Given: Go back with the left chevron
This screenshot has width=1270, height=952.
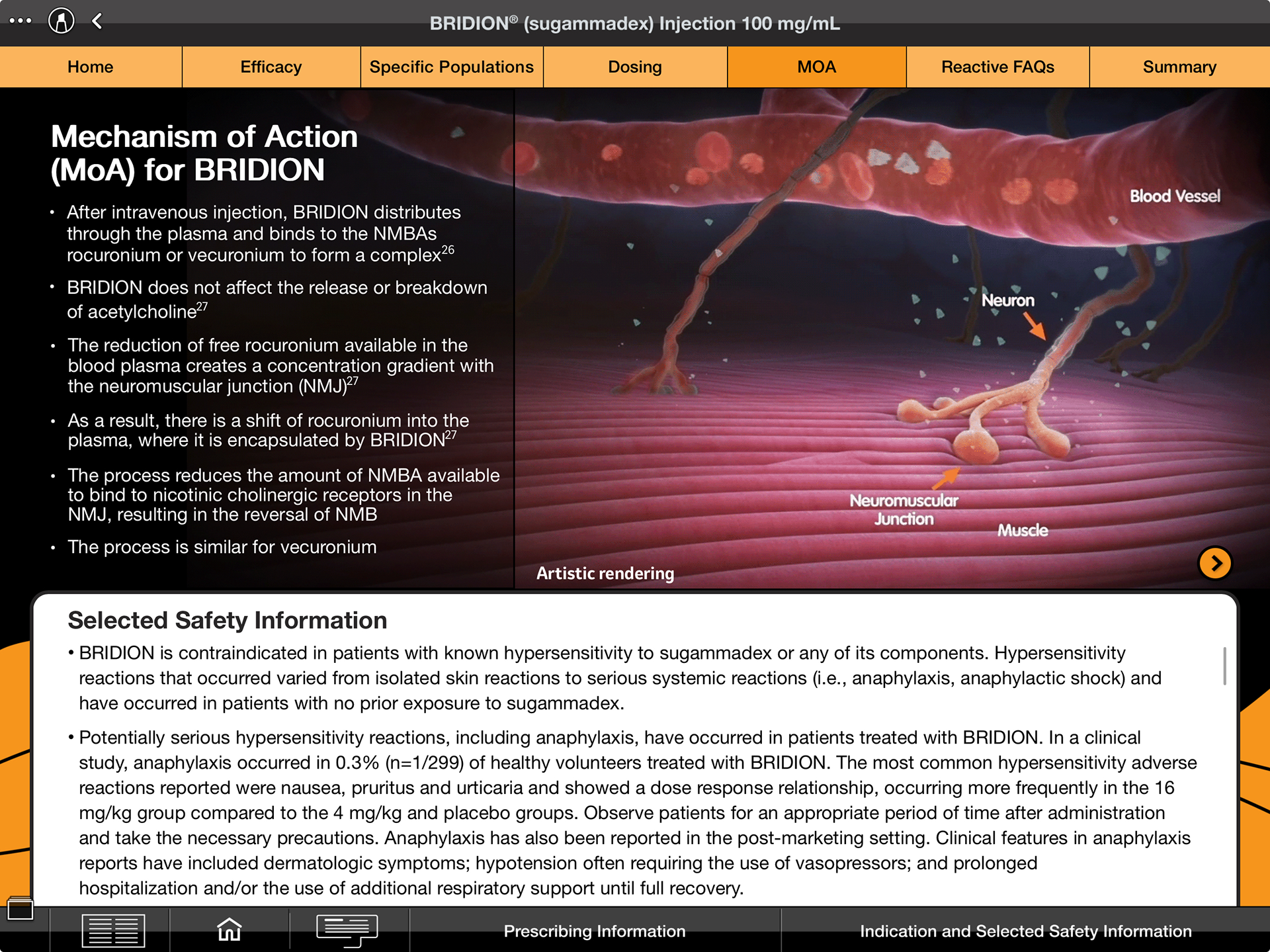Looking at the screenshot, I should (x=97, y=21).
